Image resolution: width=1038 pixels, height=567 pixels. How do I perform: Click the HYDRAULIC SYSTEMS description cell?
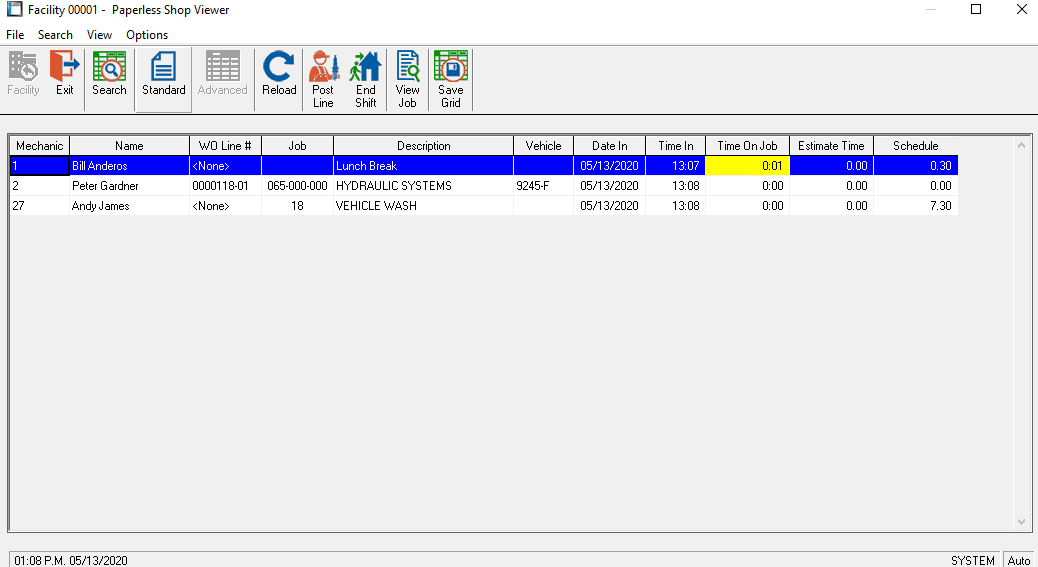point(423,186)
